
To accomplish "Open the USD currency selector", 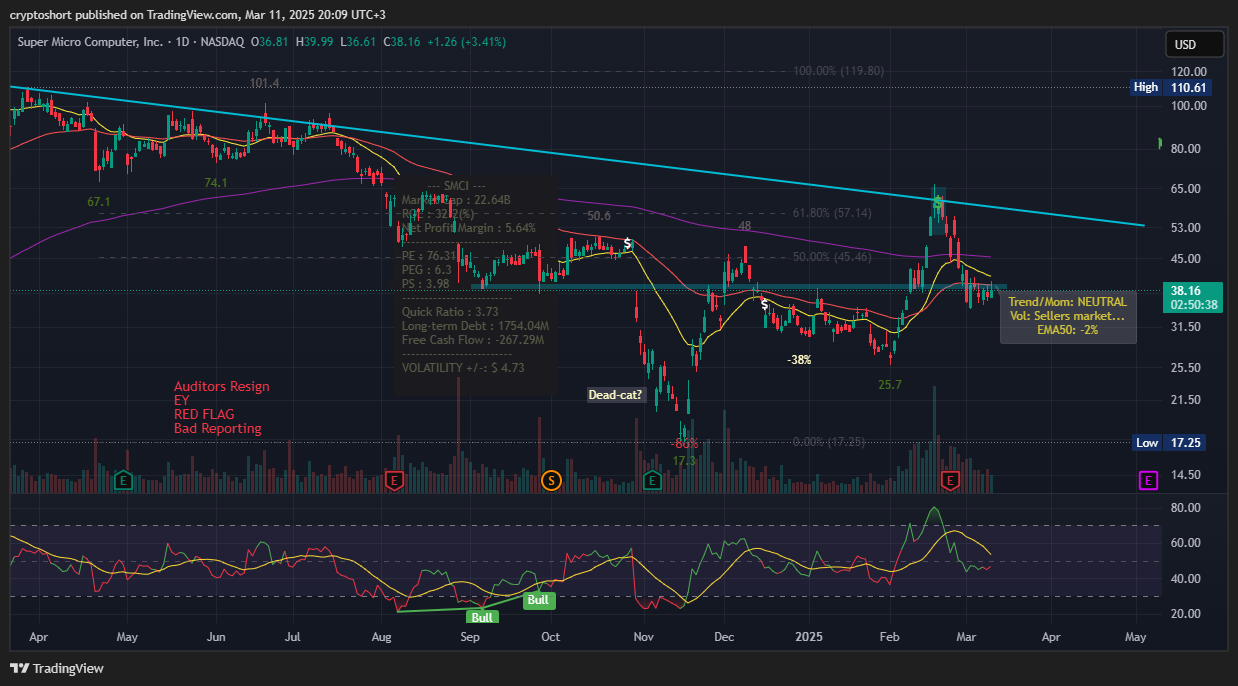I will click(1194, 45).
